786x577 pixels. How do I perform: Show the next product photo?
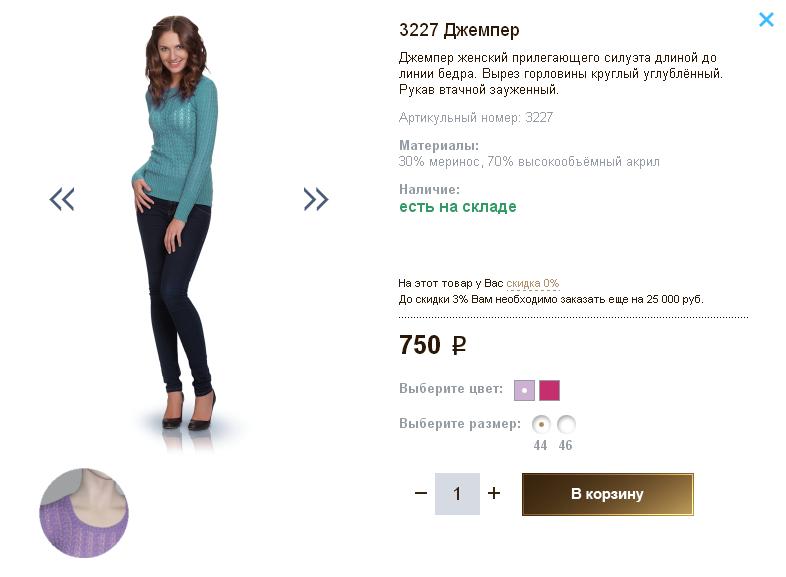click(316, 199)
